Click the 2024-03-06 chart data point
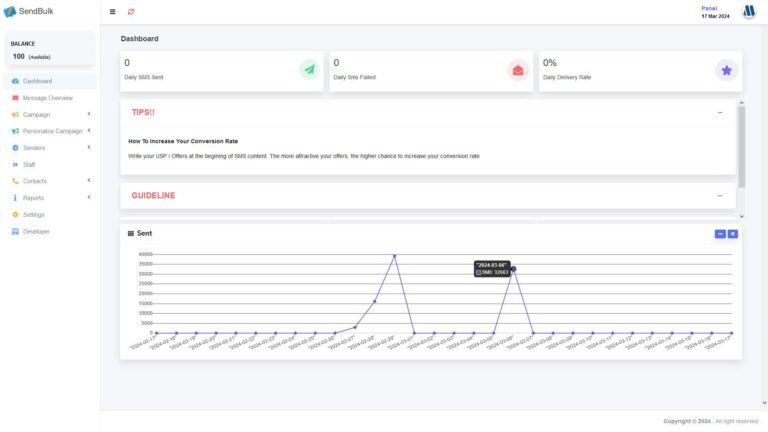The image size is (768, 432). [513, 269]
